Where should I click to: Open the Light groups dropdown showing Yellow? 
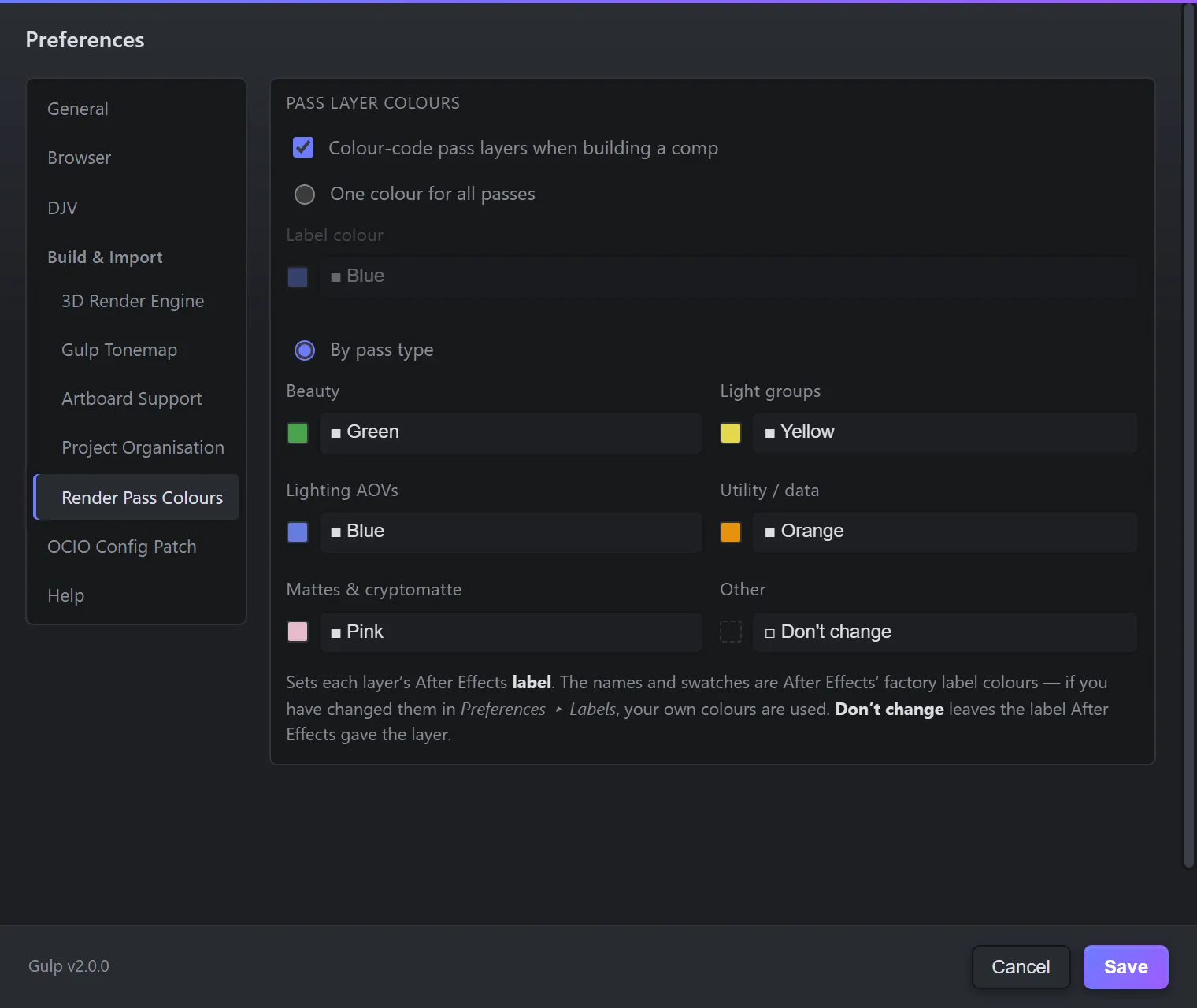945,432
